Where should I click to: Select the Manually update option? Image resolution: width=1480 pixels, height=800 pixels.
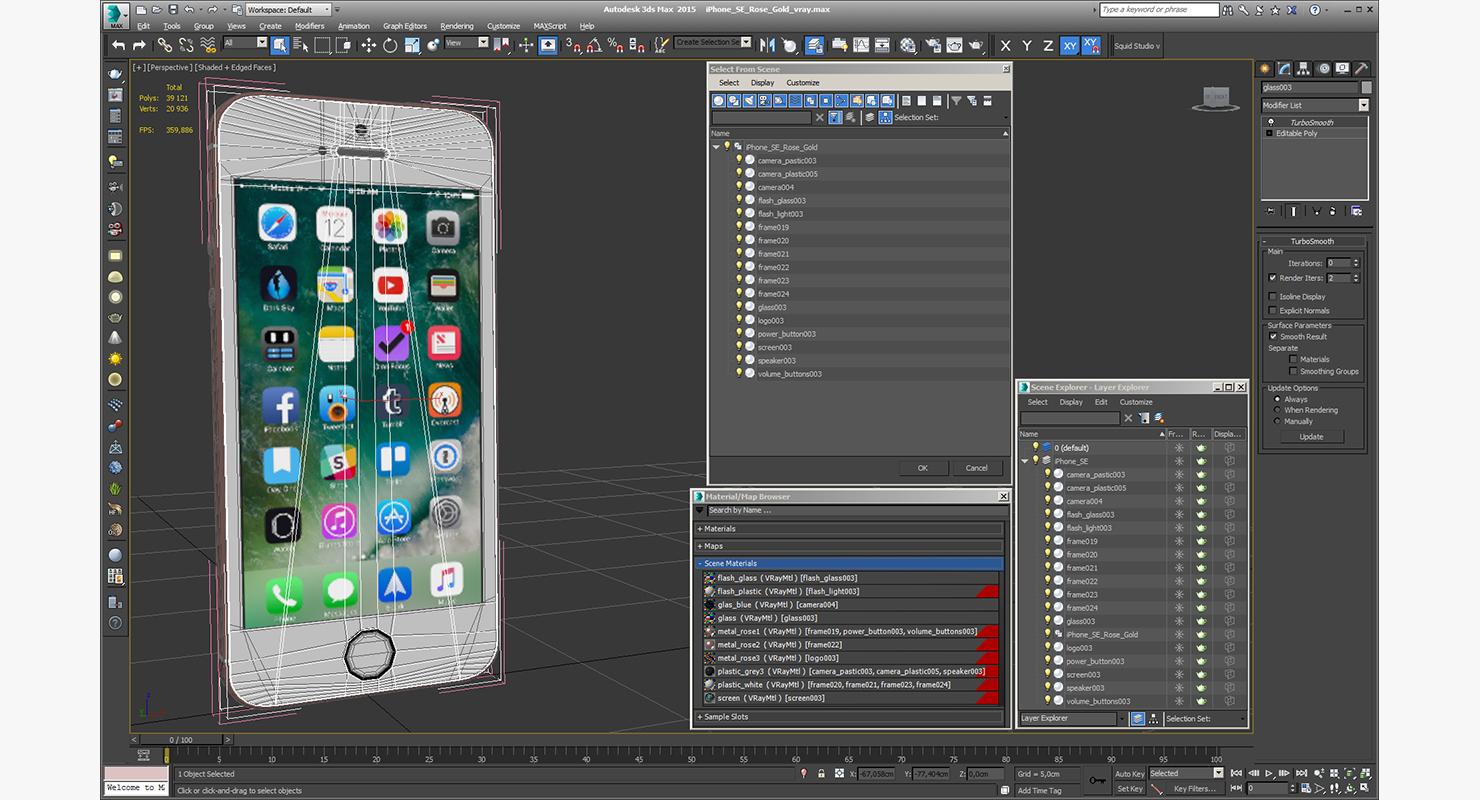(1277, 421)
